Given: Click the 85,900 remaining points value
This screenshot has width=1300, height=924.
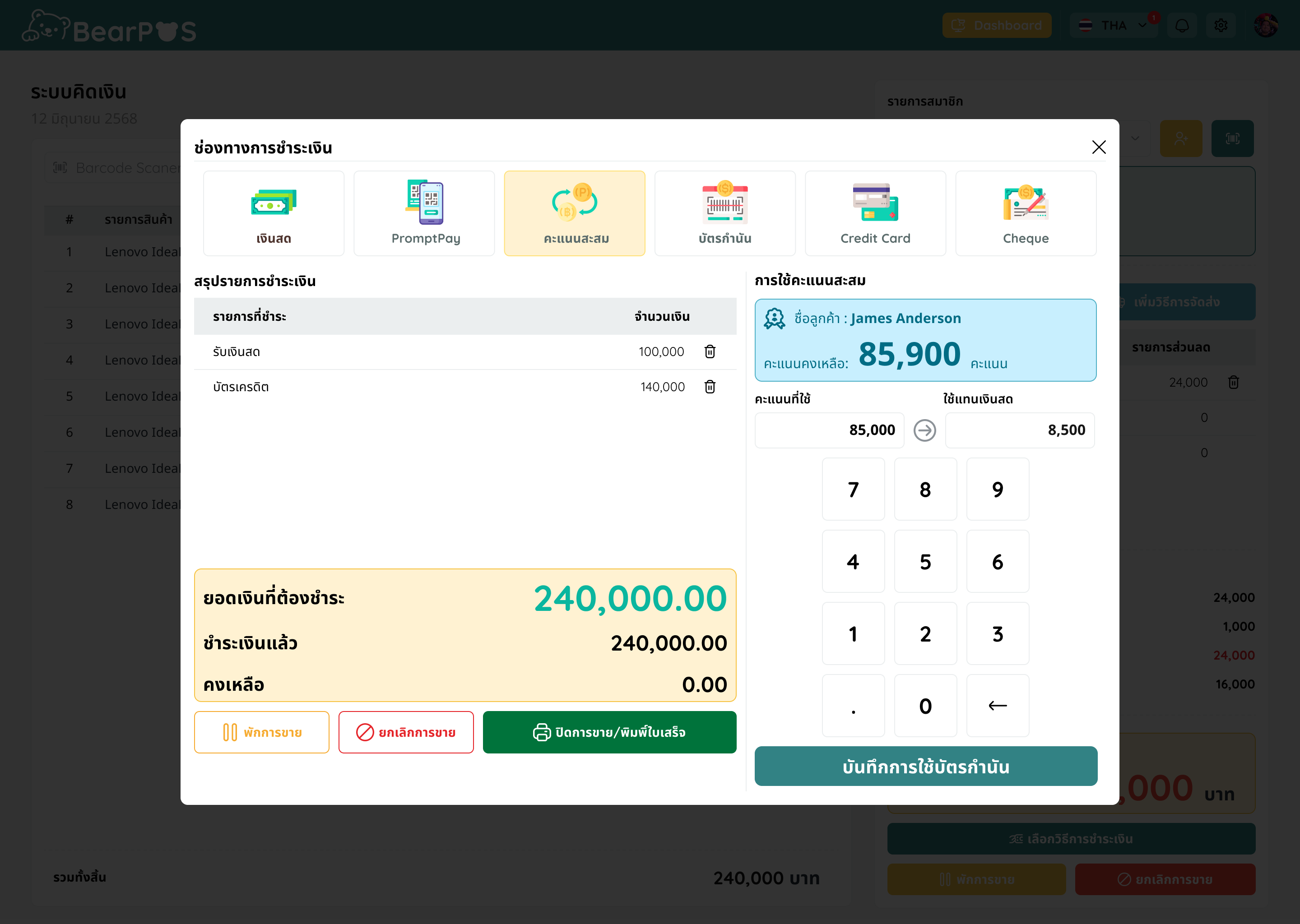Looking at the screenshot, I should pyautogui.click(x=910, y=354).
